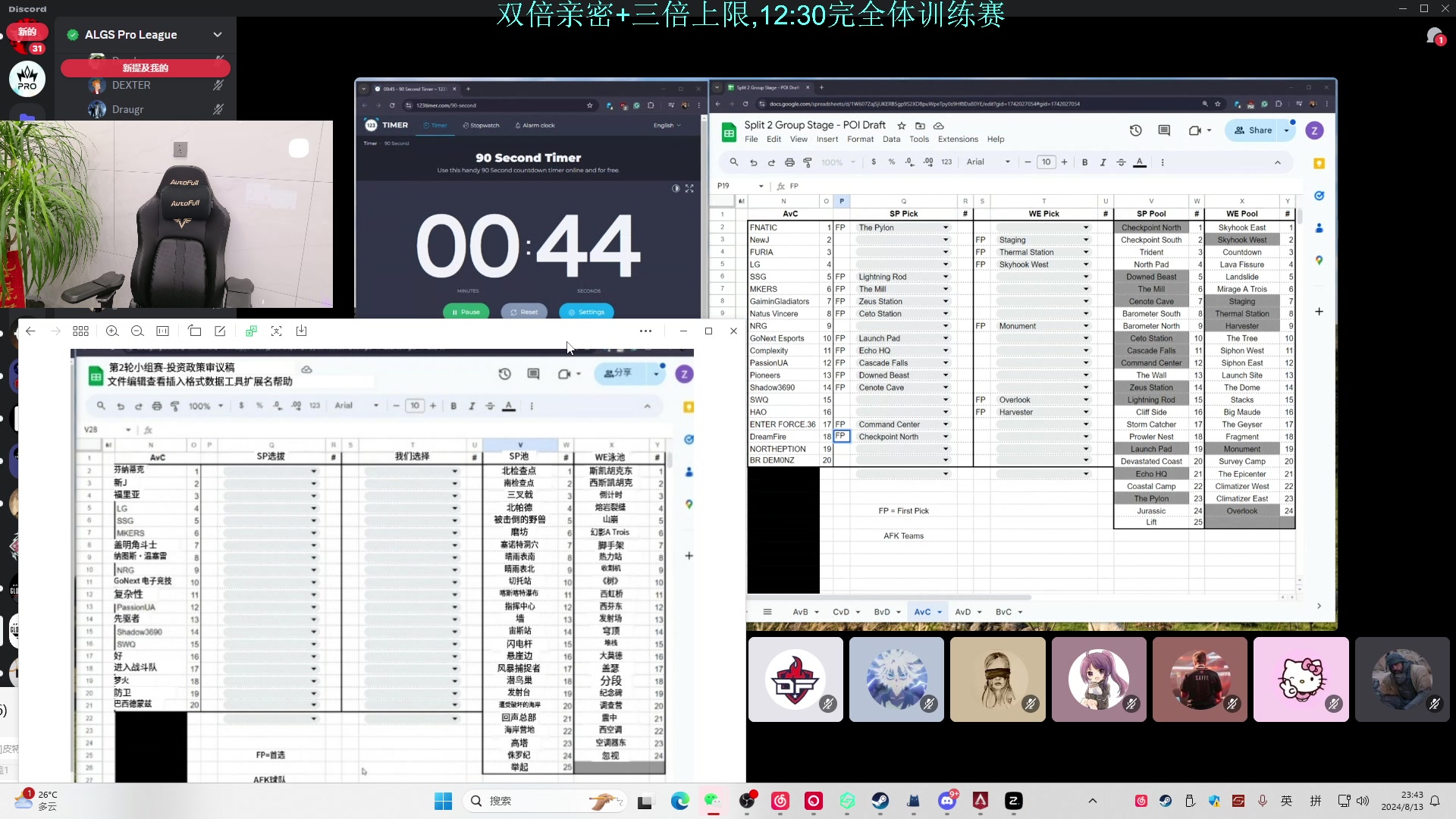Open Maps in the Sheets side panel

[x=1319, y=260]
